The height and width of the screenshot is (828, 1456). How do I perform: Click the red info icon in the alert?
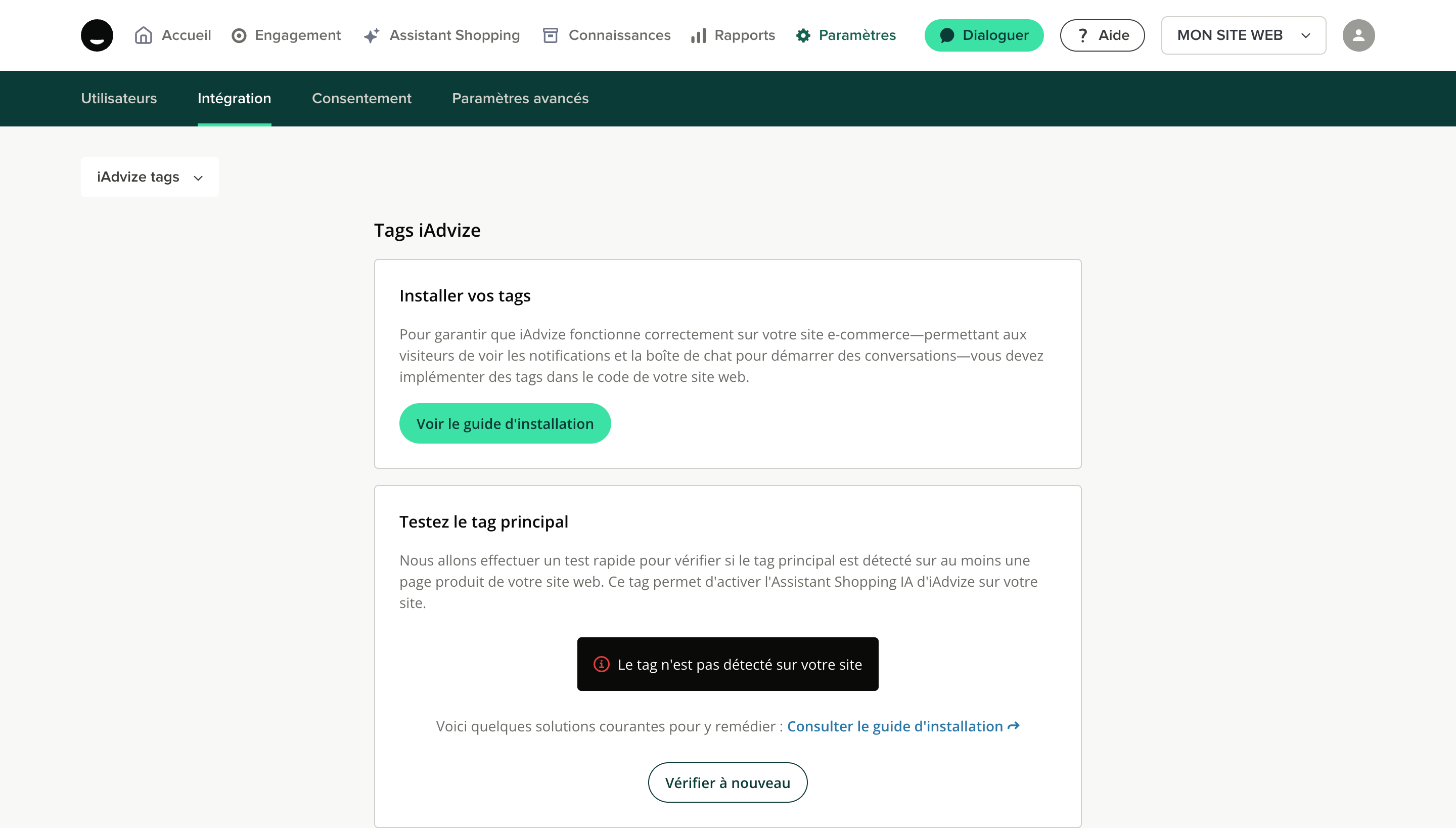[x=601, y=664]
